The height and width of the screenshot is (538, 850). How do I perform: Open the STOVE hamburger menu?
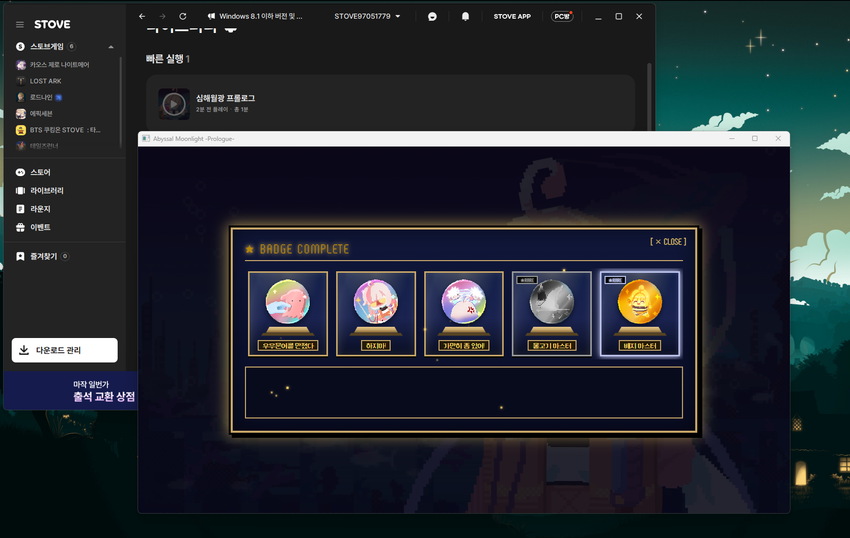point(20,24)
